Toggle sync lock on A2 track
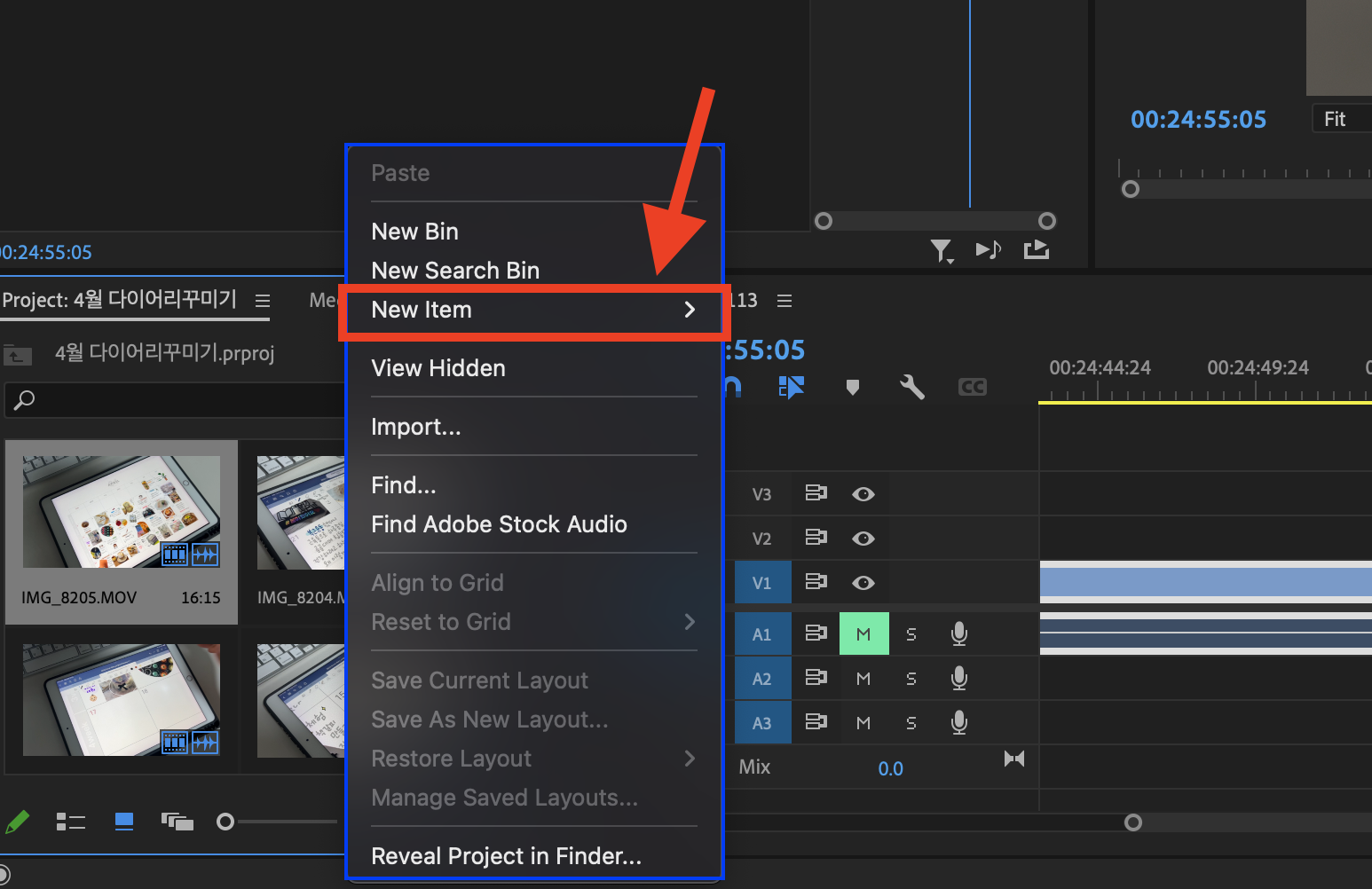 (816, 678)
